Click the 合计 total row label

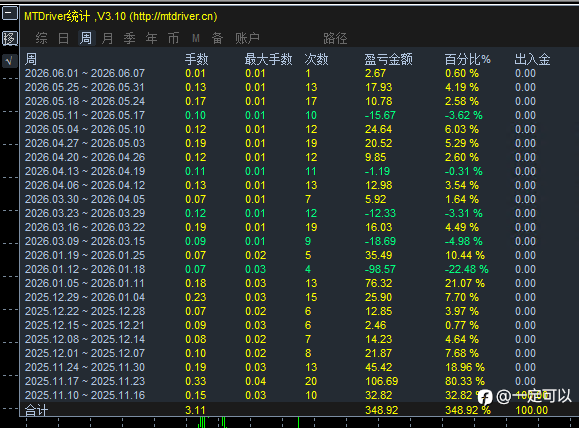pyautogui.click(x=36, y=410)
